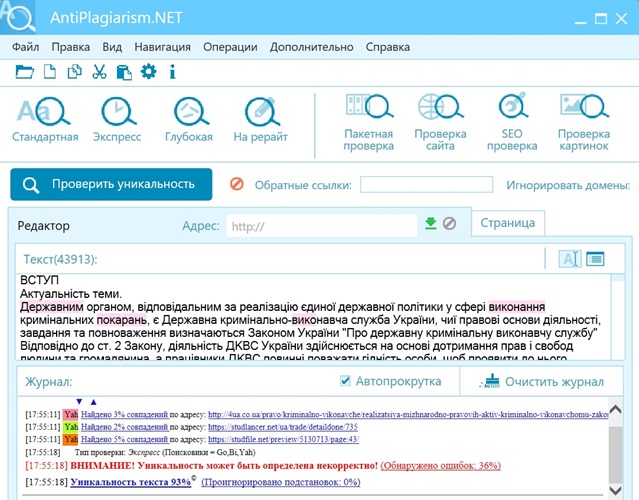Open the Вид menu
Image resolution: width=639 pixels, height=500 pixels.
[x=112, y=47]
